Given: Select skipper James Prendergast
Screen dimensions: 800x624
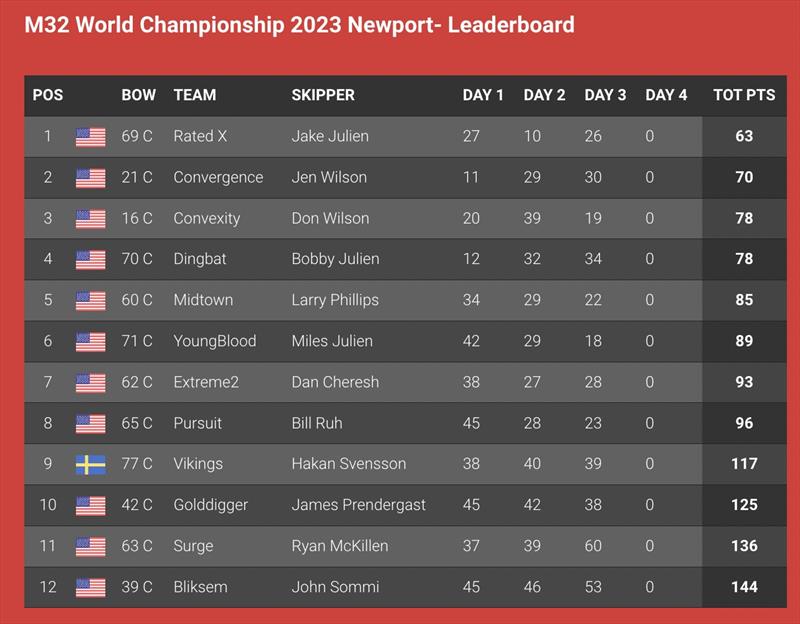Looking at the screenshot, I should point(359,505).
